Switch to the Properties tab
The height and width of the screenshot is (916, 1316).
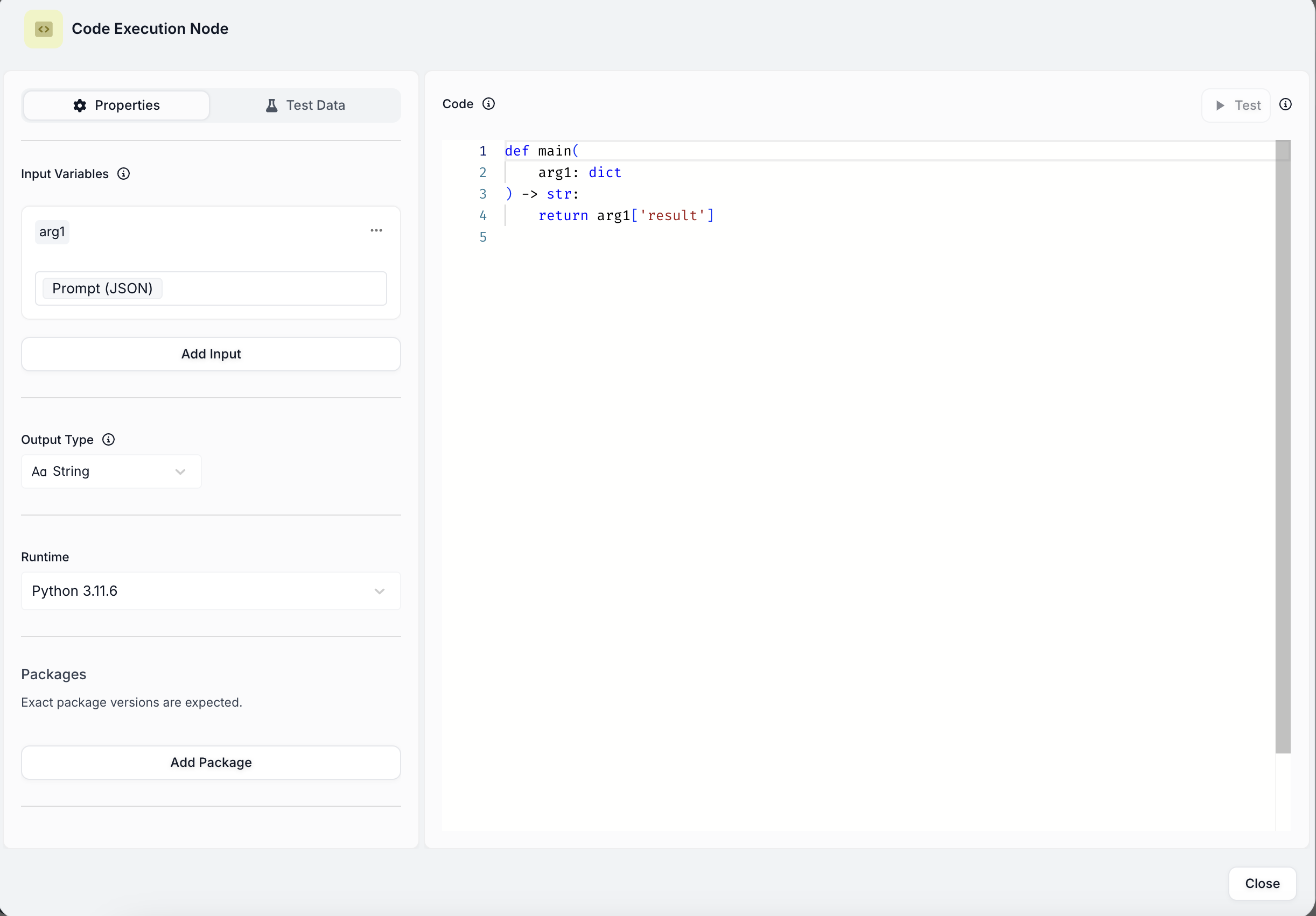(x=116, y=105)
